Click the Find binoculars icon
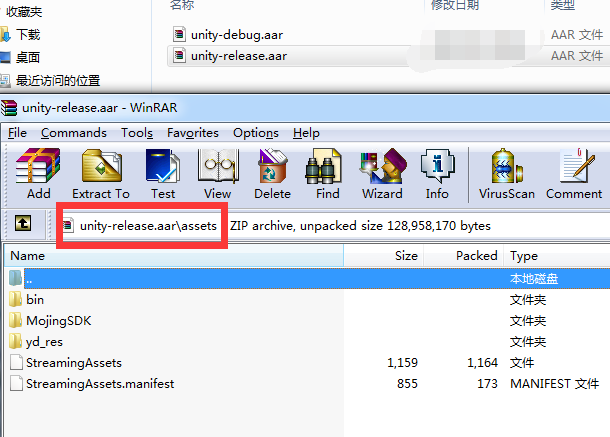The width and height of the screenshot is (610, 437). (324, 166)
